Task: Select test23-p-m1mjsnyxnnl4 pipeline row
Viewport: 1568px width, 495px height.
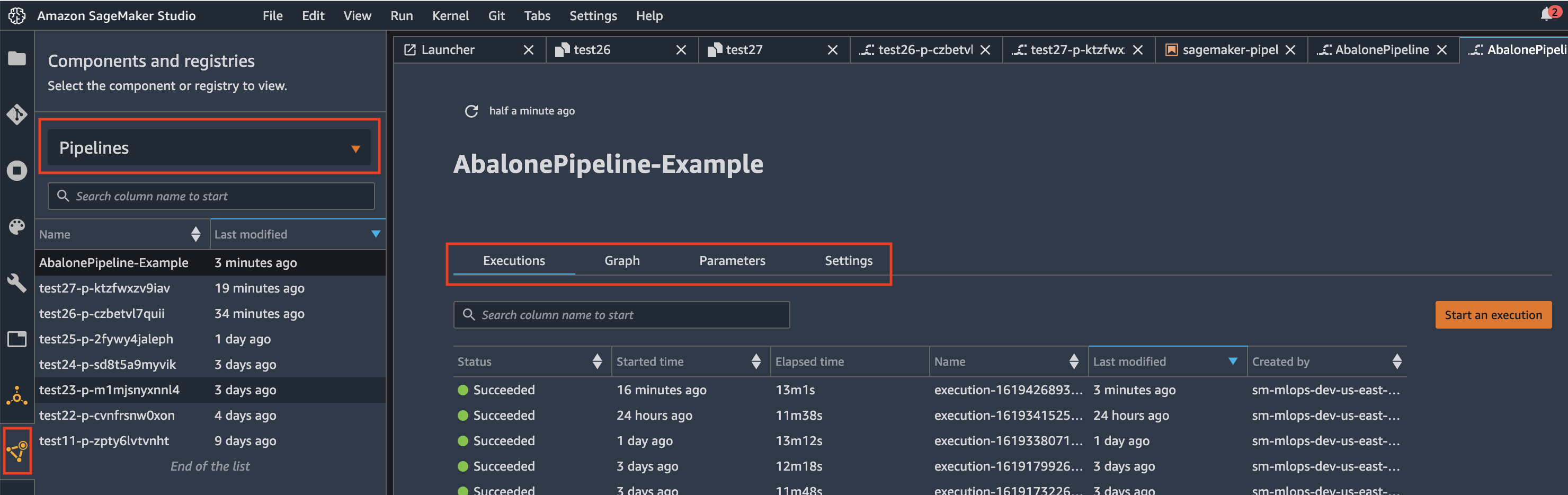Action: point(210,390)
